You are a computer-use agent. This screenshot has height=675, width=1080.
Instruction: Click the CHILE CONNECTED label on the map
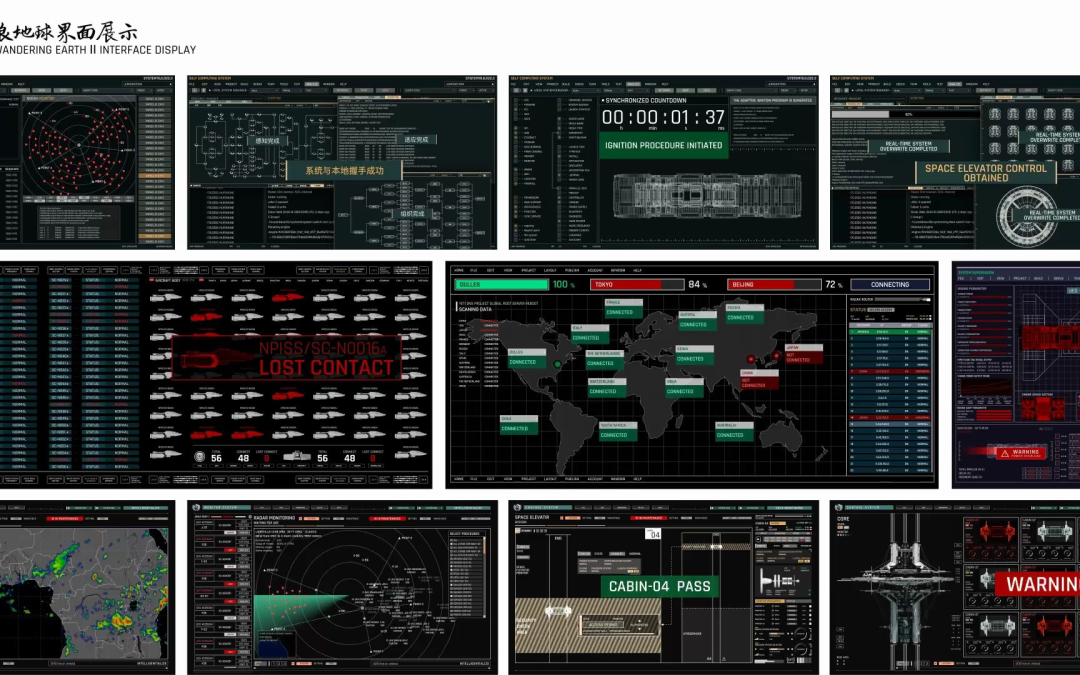519,425
